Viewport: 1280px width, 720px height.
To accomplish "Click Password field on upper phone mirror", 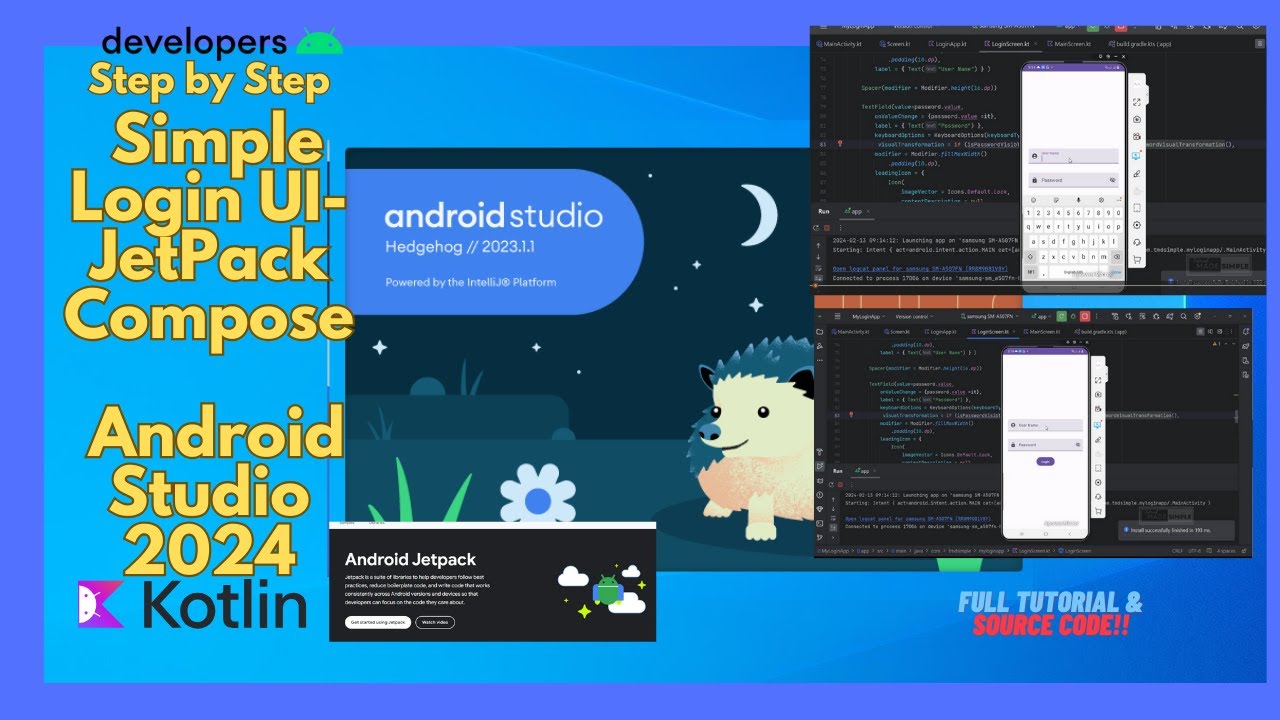I will pos(1074,180).
